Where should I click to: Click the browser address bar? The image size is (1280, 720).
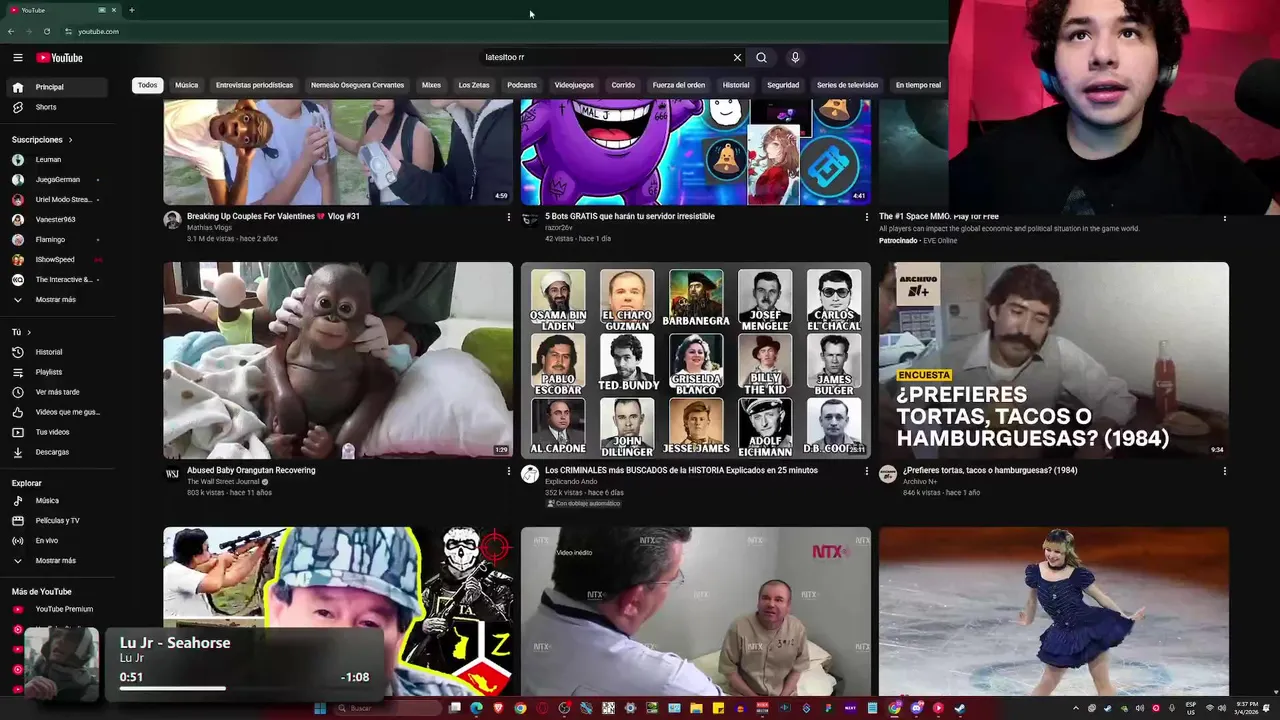(x=500, y=31)
